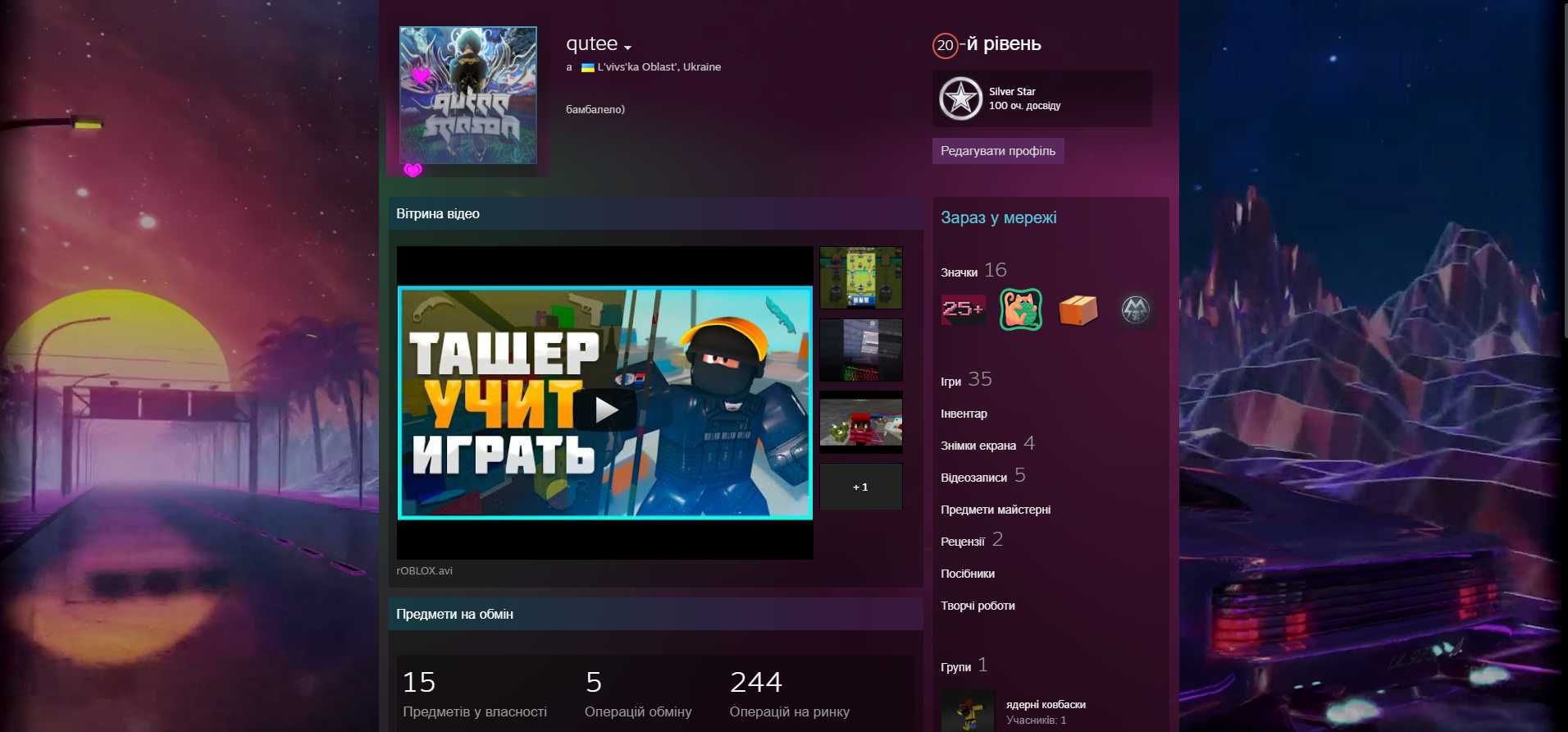The image size is (1568, 732).
Task: Click the 244 Операцій на ринку stat
Action: pos(790,694)
